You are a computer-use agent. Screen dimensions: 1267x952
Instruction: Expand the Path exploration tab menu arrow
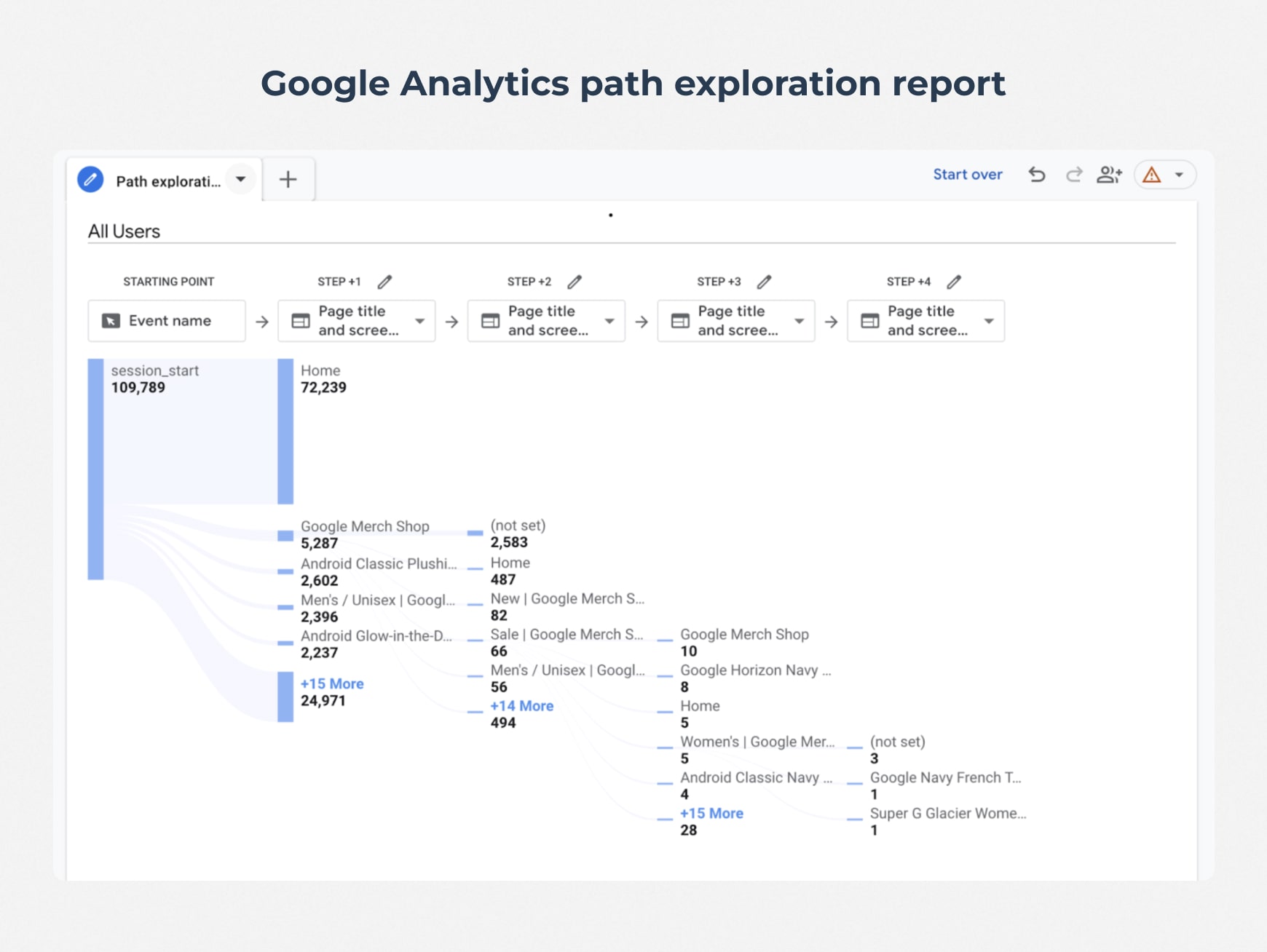[240, 179]
